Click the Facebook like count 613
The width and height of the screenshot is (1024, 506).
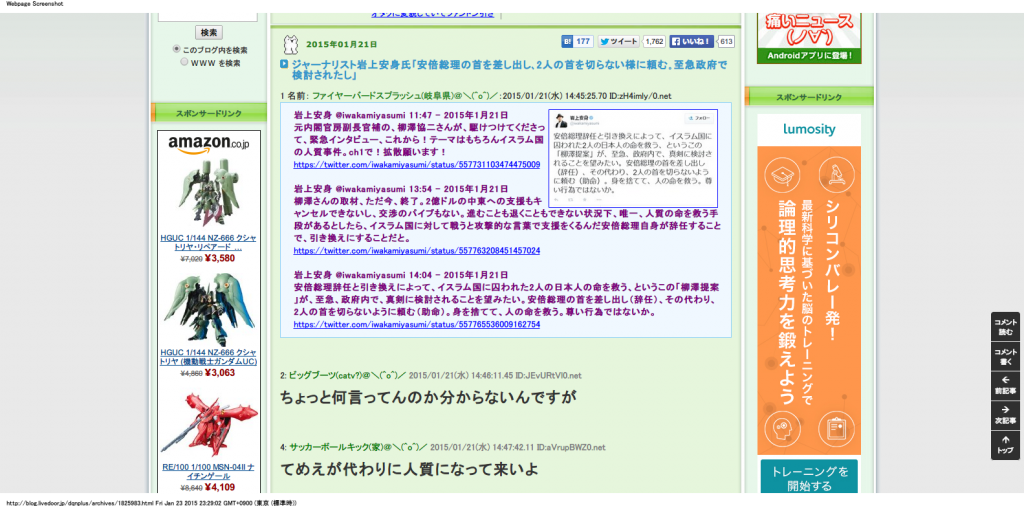[726, 41]
